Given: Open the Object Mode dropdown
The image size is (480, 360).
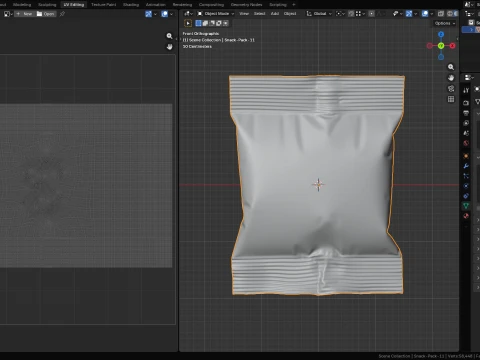Looking at the screenshot, I should pos(216,14).
